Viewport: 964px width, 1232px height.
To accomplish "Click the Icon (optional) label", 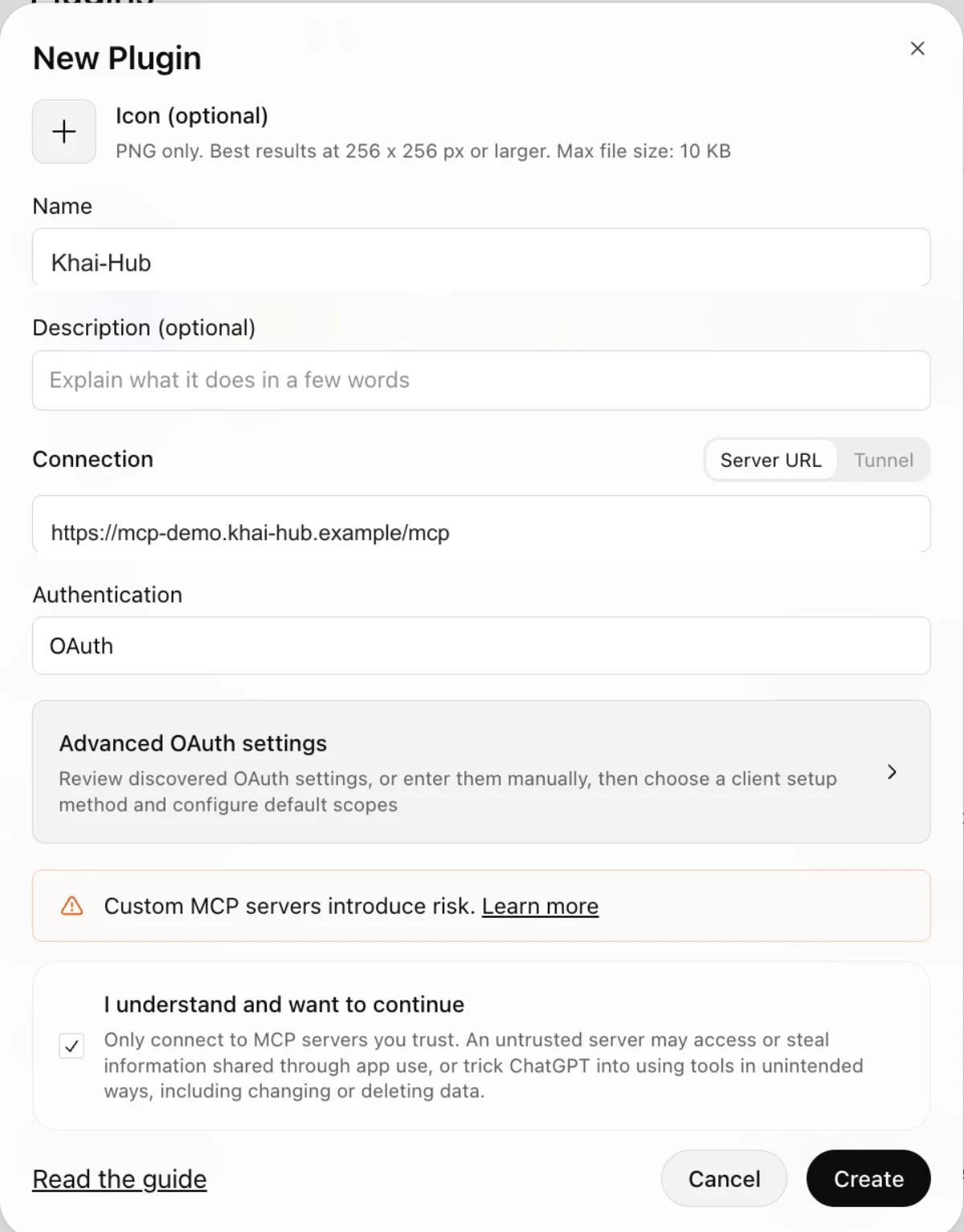I will [192, 116].
